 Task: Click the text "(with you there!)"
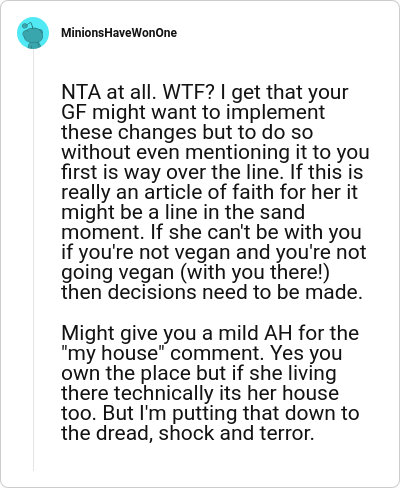pos(255,272)
